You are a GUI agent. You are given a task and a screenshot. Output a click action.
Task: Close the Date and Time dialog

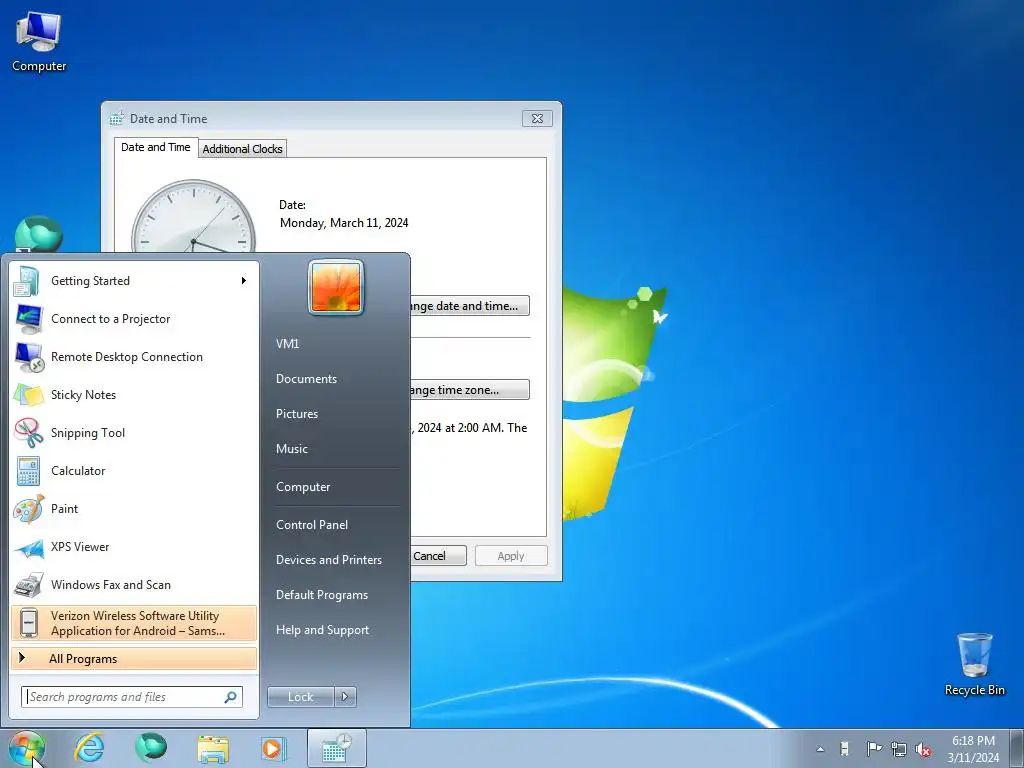(x=537, y=118)
